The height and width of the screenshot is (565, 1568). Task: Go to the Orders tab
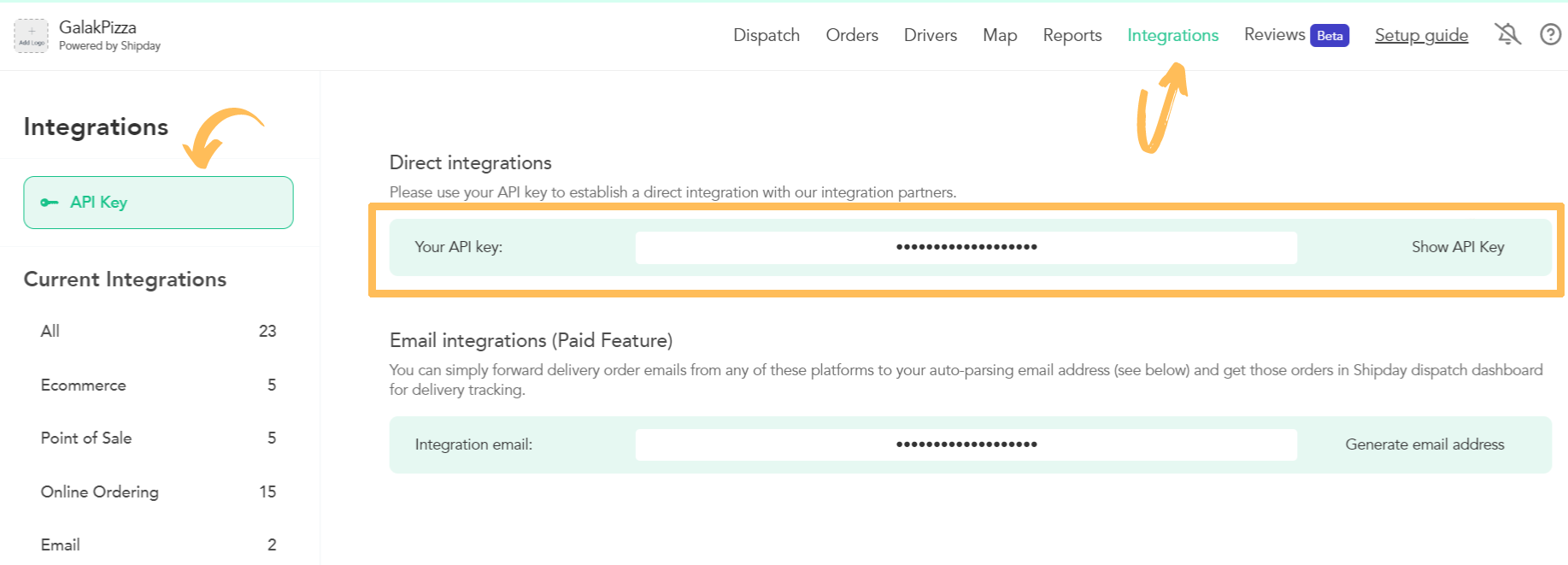click(852, 35)
